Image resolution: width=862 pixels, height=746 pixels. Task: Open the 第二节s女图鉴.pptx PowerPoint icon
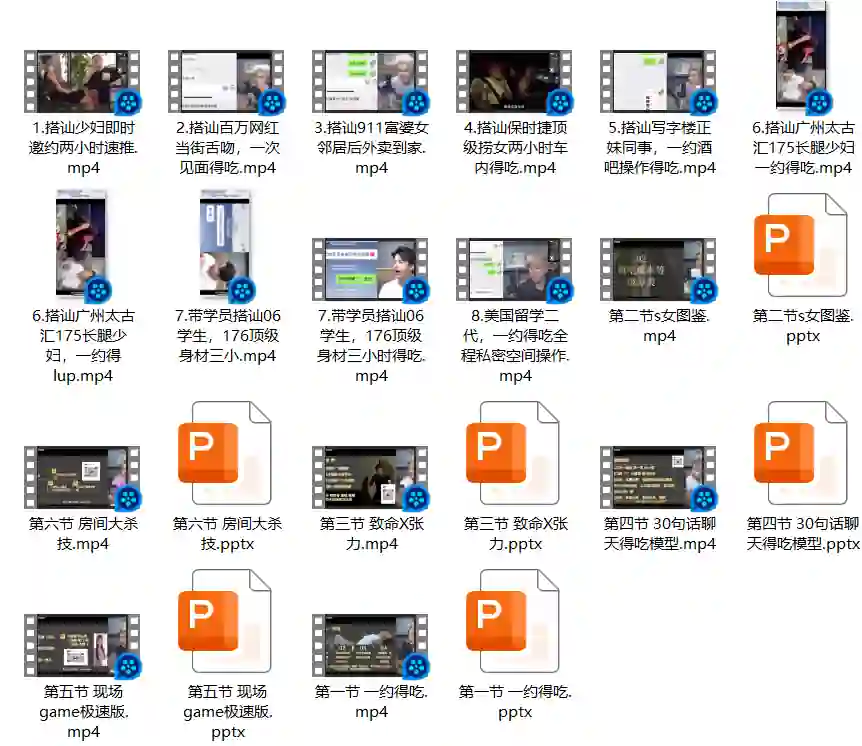click(802, 246)
